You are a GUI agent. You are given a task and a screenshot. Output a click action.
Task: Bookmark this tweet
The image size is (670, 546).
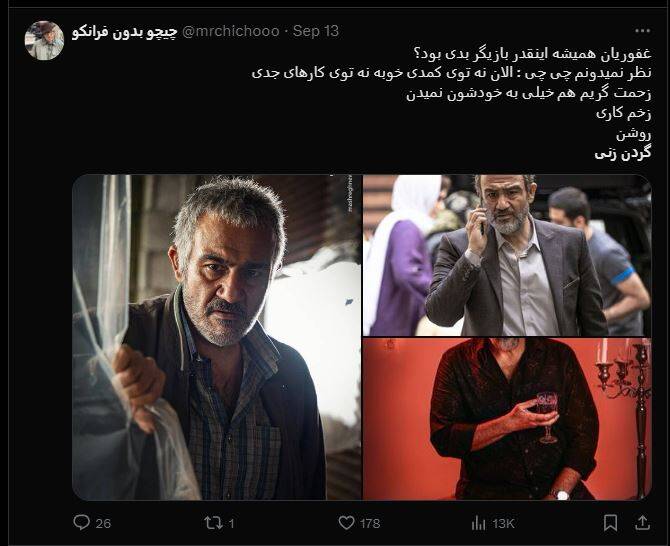click(610, 523)
